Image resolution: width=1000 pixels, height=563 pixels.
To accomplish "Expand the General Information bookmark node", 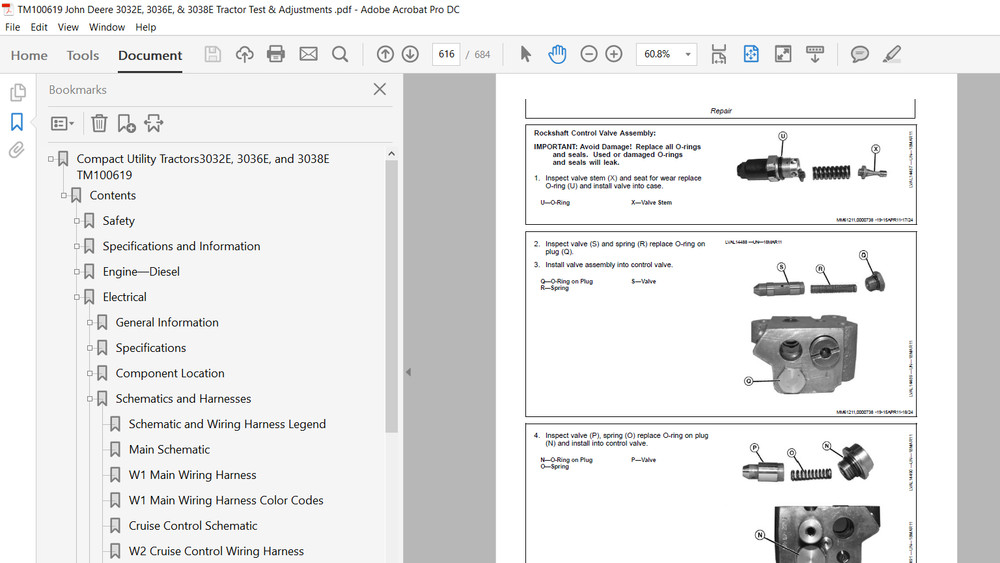I will click(90, 323).
